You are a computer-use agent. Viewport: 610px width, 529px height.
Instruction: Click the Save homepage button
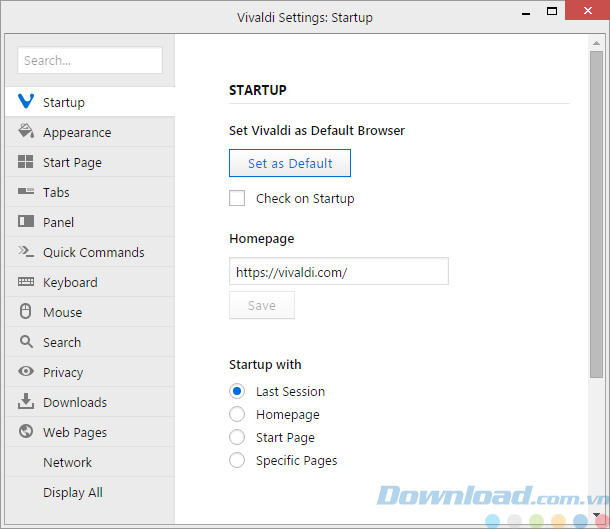point(262,305)
